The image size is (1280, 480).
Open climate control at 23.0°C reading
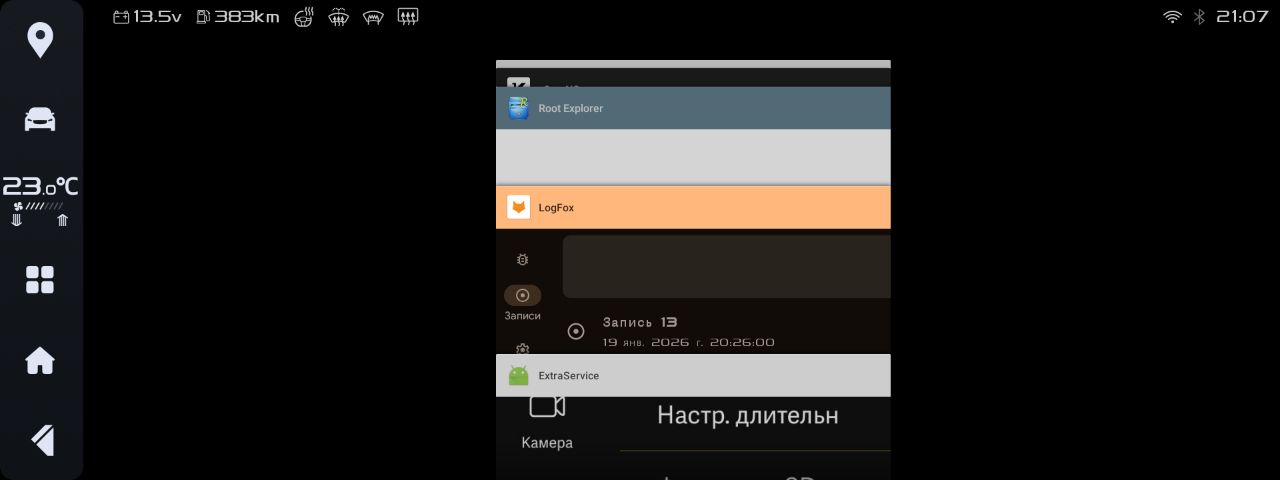pos(40,186)
